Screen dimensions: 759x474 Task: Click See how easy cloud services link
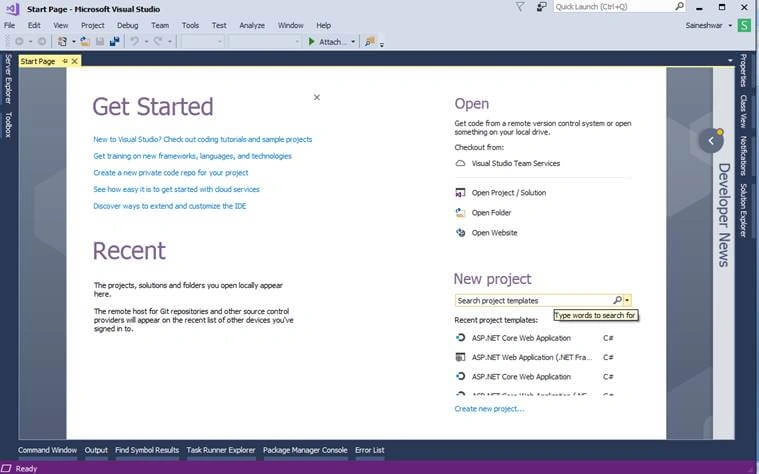[x=176, y=189]
